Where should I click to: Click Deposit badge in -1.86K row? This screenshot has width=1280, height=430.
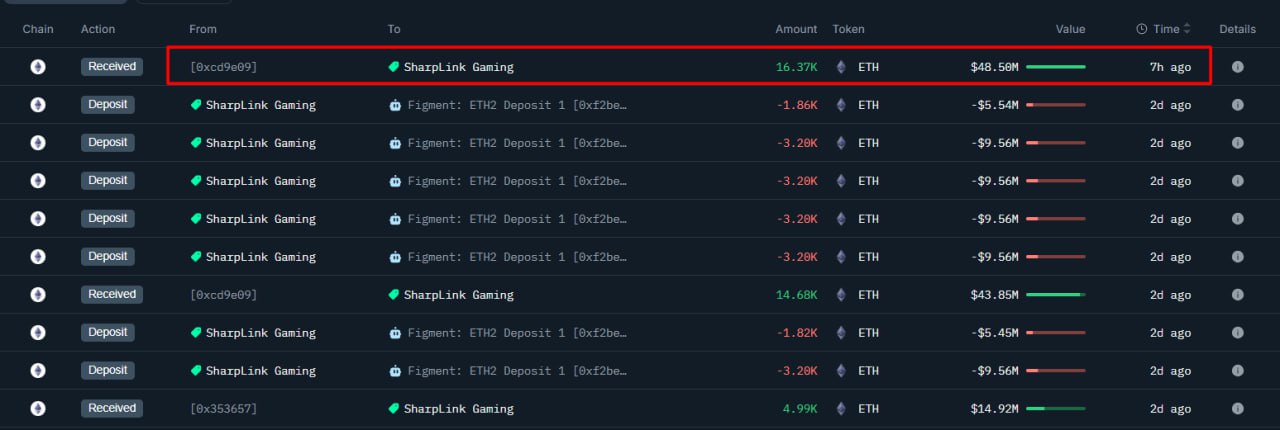point(107,105)
